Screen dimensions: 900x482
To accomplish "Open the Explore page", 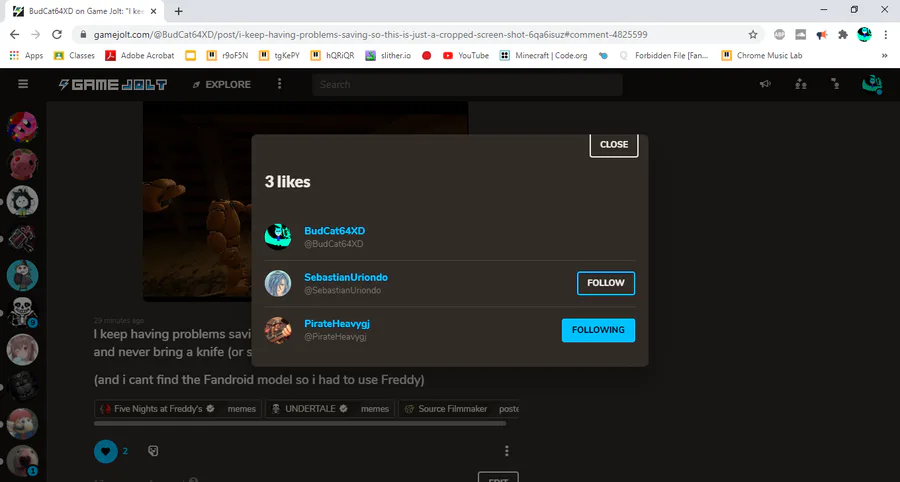I will pos(222,84).
